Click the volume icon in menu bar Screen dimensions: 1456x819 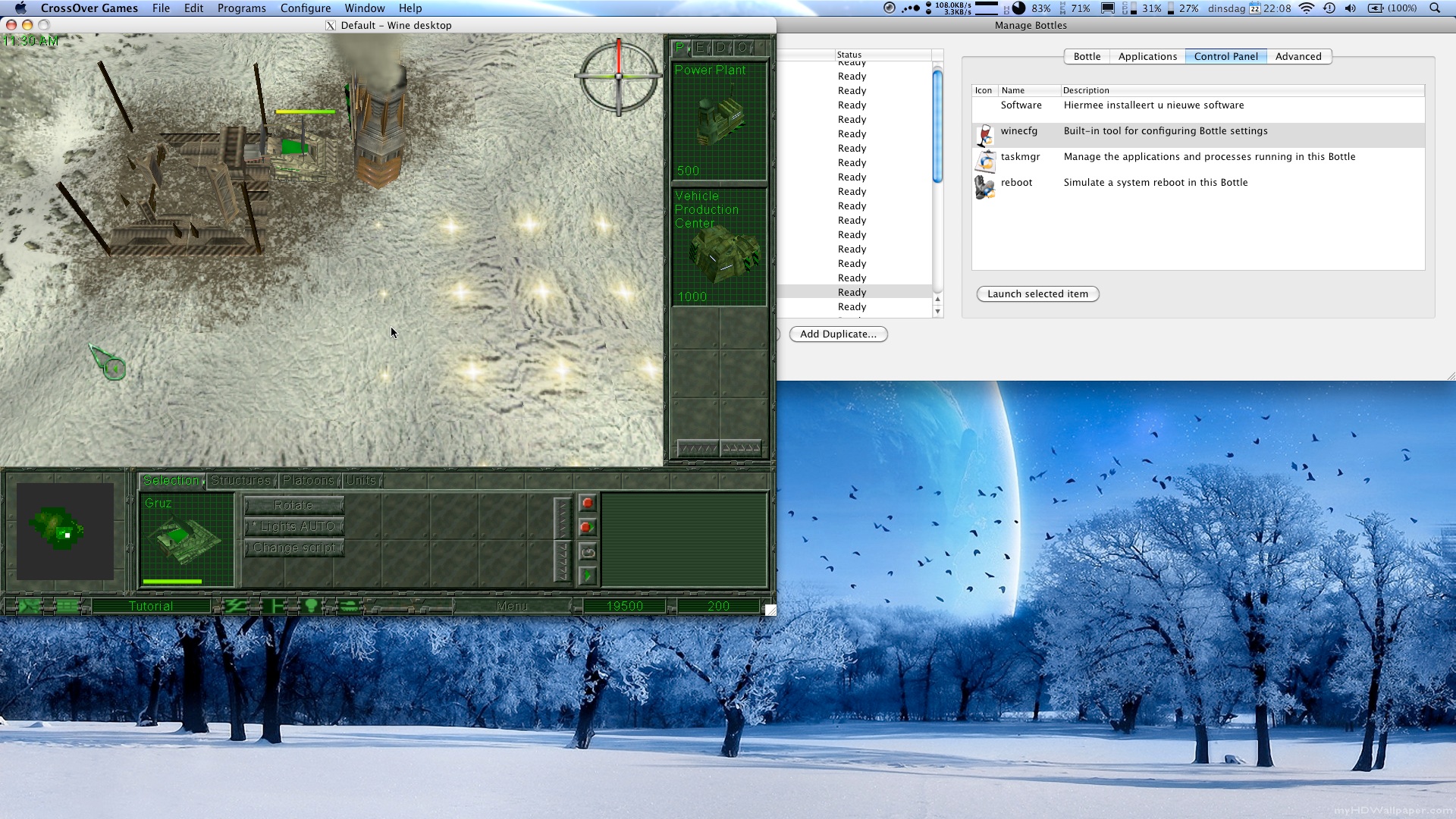(x=1351, y=8)
